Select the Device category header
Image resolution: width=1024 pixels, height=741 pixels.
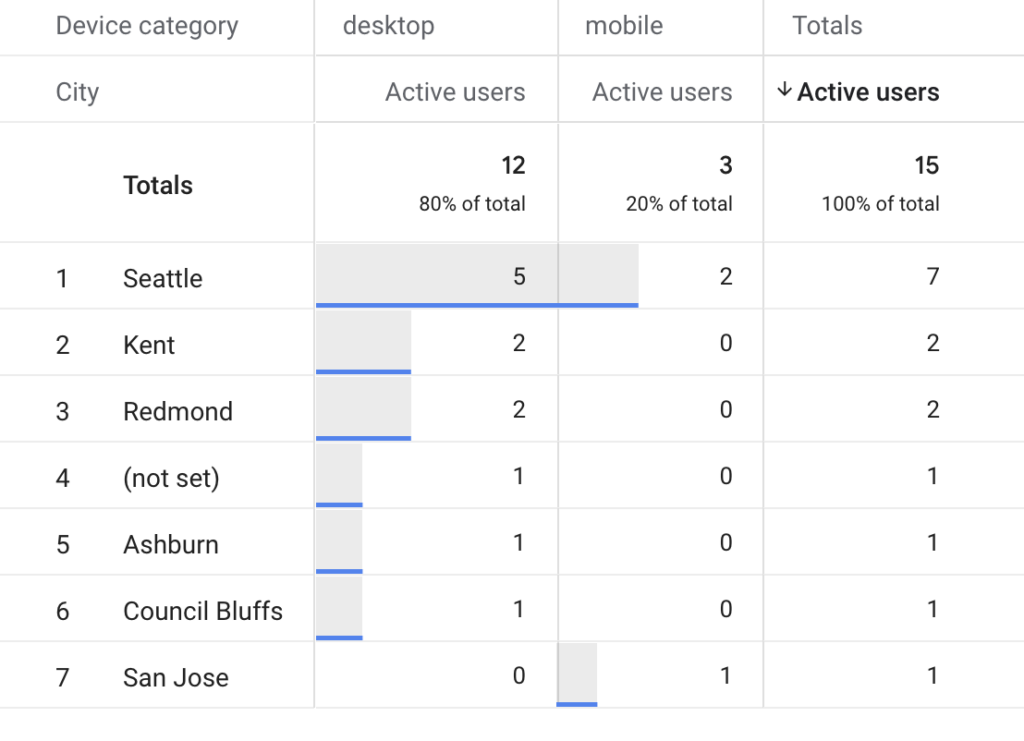(x=147, y=26)
